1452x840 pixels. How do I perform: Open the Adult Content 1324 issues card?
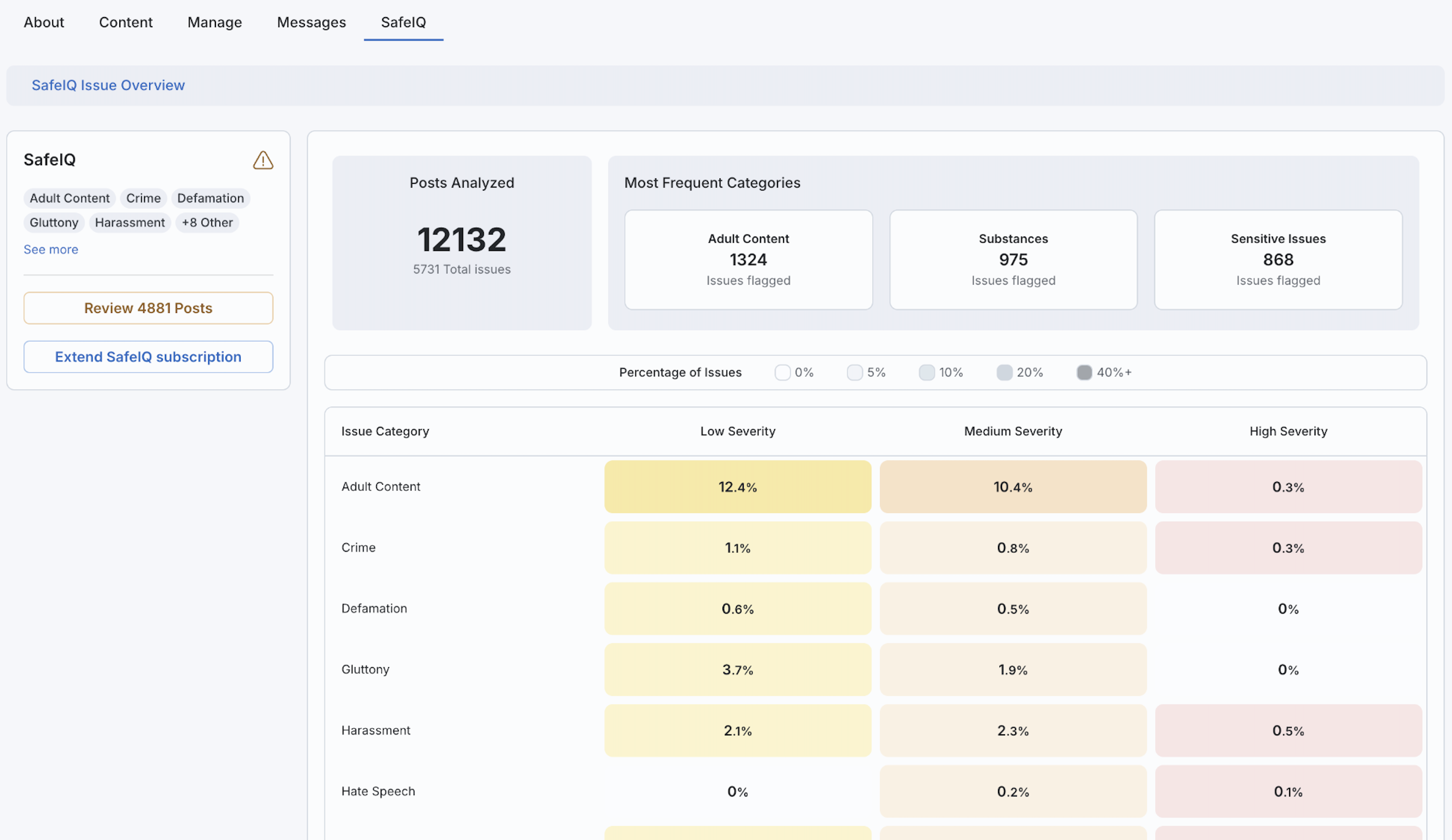pyautogui.click(x=748, y=260)
